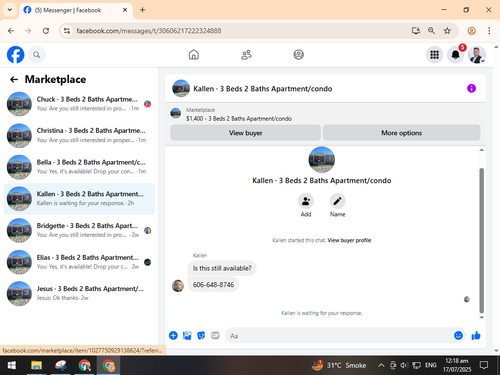Edit chat name with the Name pencil icon

point(337,201)
